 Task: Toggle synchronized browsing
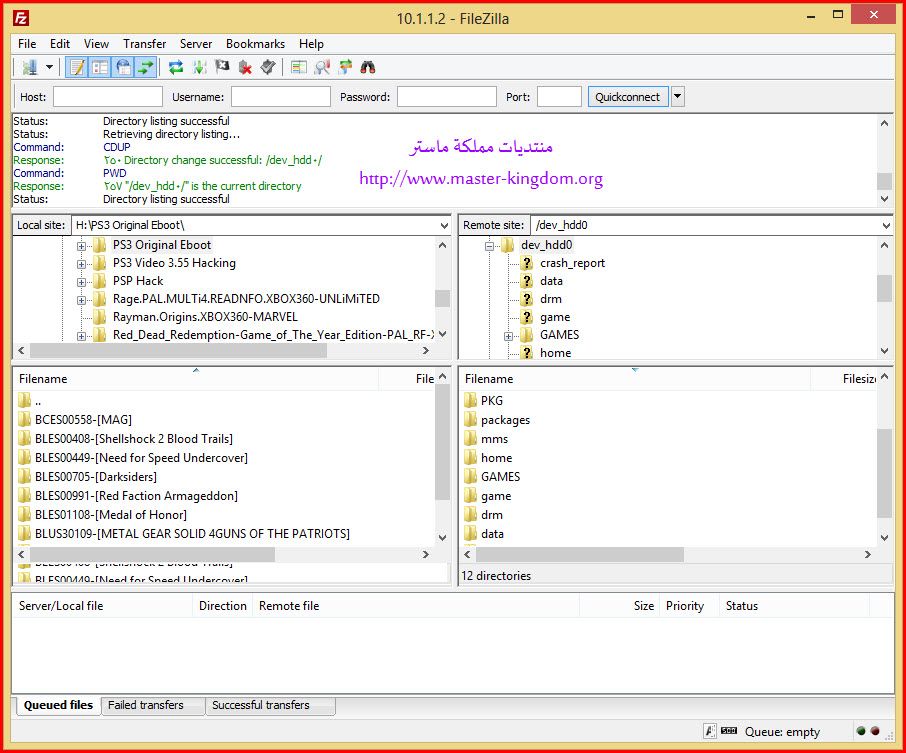click(x=345, y=68)
